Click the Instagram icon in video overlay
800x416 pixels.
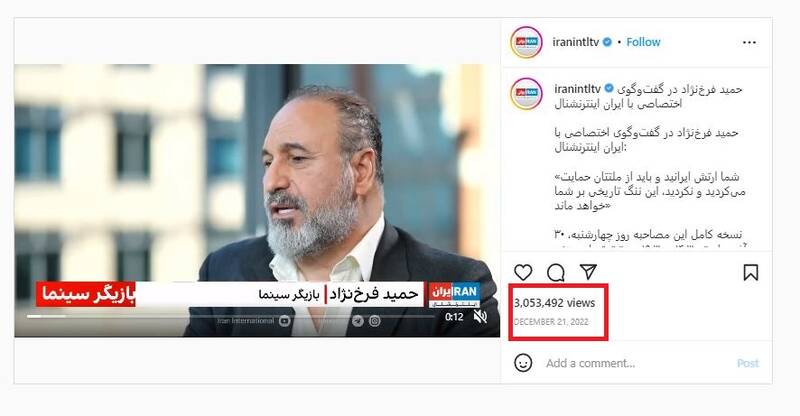pyautogui.click(x=375, y=321)
